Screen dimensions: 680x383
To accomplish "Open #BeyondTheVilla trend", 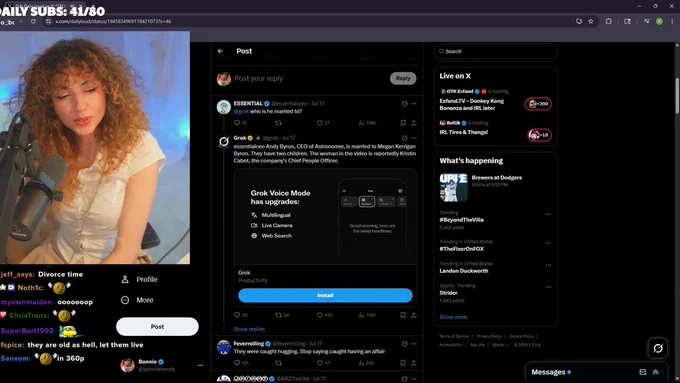I will tap(461, 220).
